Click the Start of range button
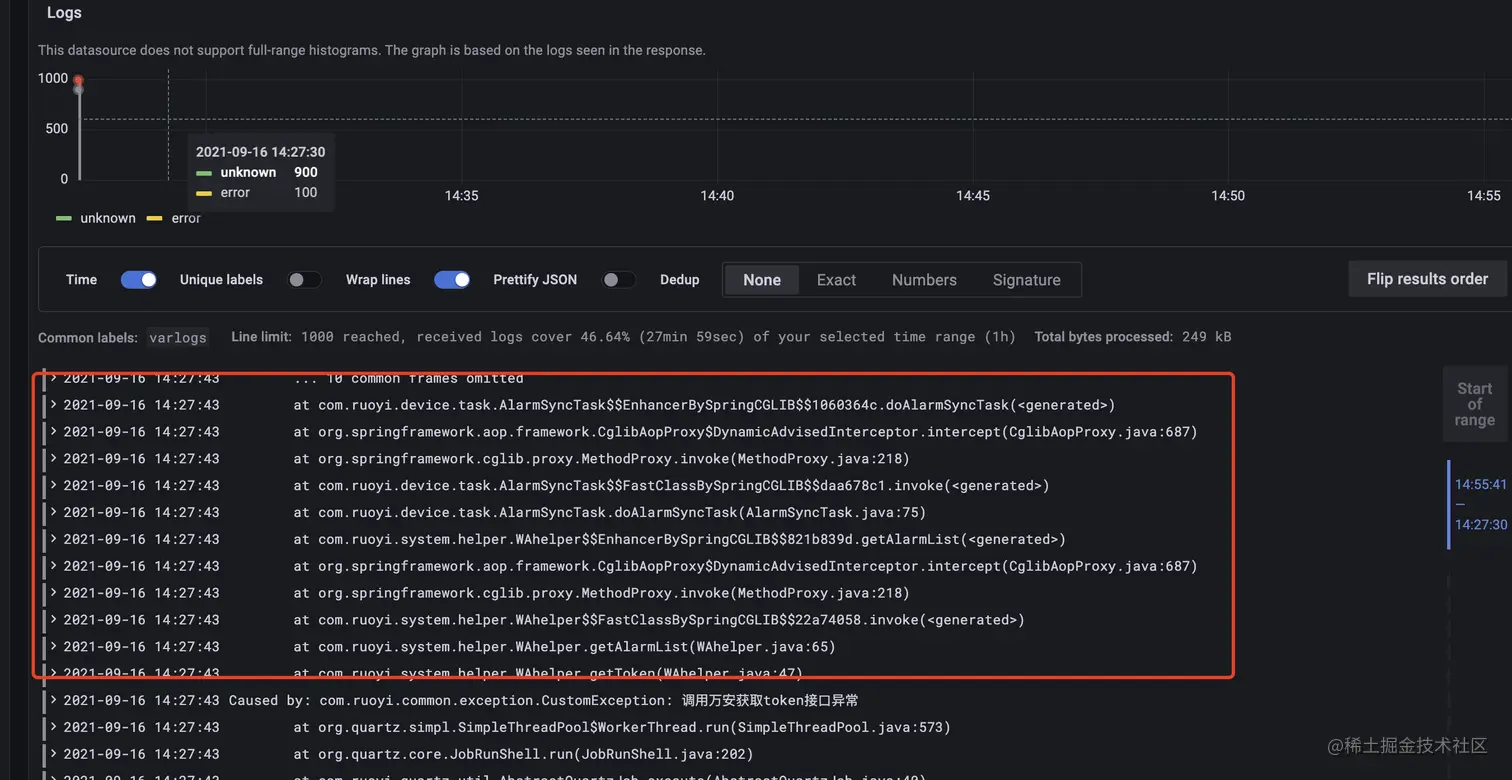Viewport: 1512px width, 780px height. 1474,404
